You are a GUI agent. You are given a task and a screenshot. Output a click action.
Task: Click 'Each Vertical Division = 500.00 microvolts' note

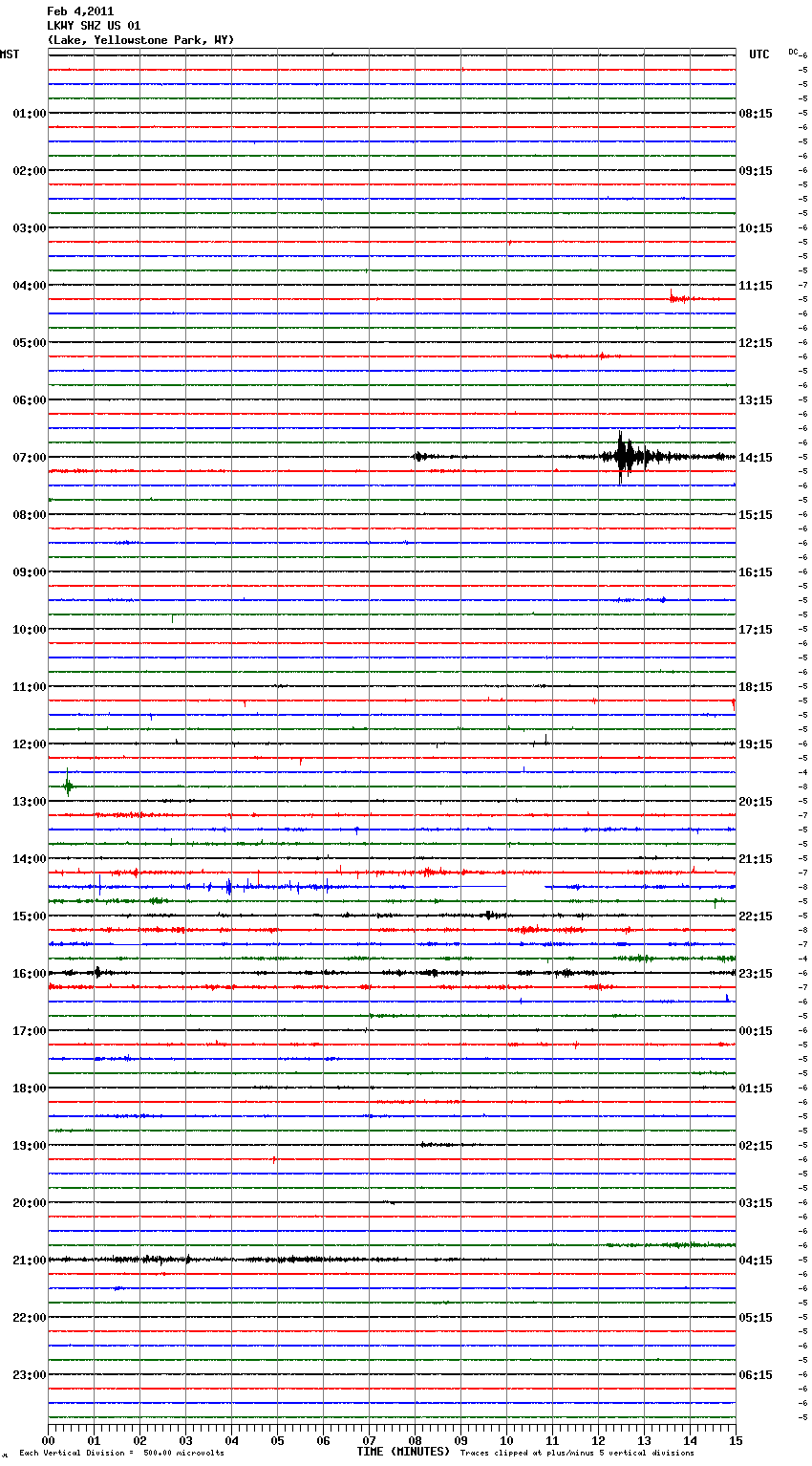[x=121, y=1454]
